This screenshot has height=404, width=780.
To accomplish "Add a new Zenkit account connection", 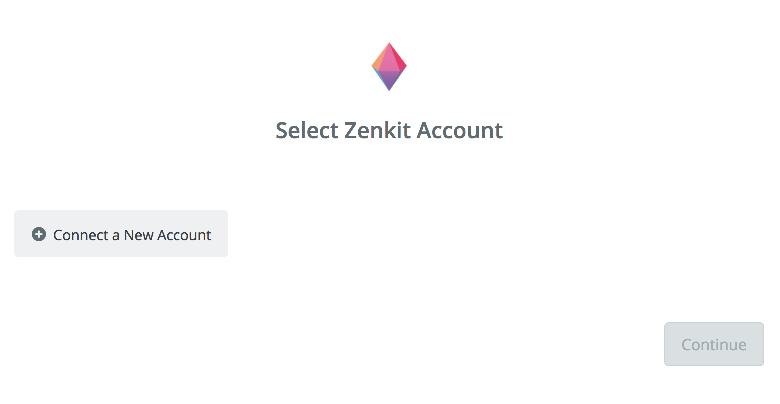I will tap(121, 234).
